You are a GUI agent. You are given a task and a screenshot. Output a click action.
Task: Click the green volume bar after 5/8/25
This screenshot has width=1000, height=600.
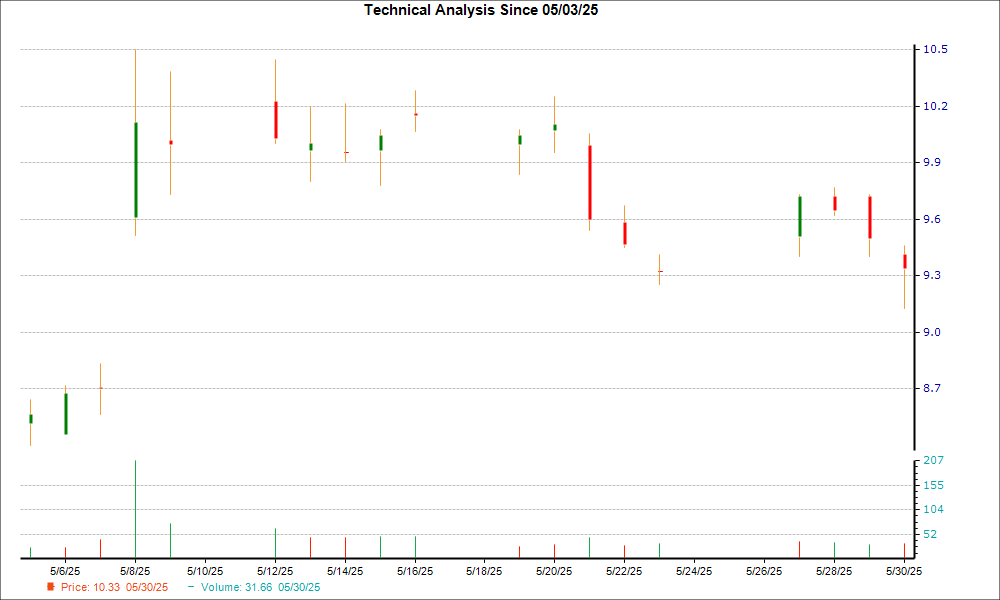(170, 540)
